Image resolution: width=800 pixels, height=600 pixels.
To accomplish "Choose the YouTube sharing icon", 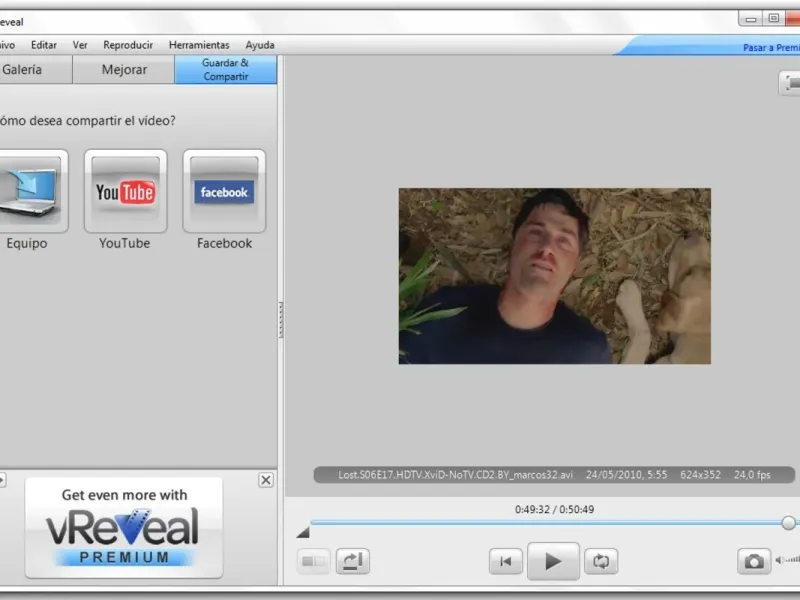I will tap(126, 191).
